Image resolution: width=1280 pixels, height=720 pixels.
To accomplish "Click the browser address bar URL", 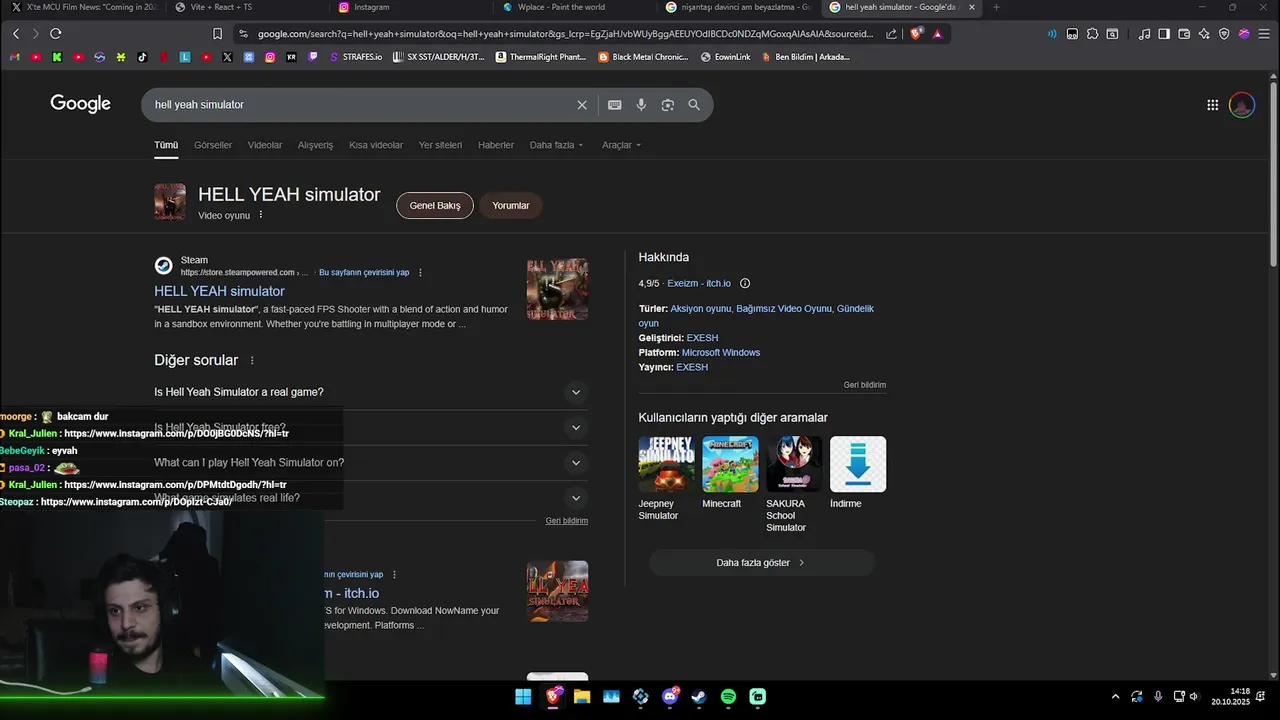I will (565, 33).
